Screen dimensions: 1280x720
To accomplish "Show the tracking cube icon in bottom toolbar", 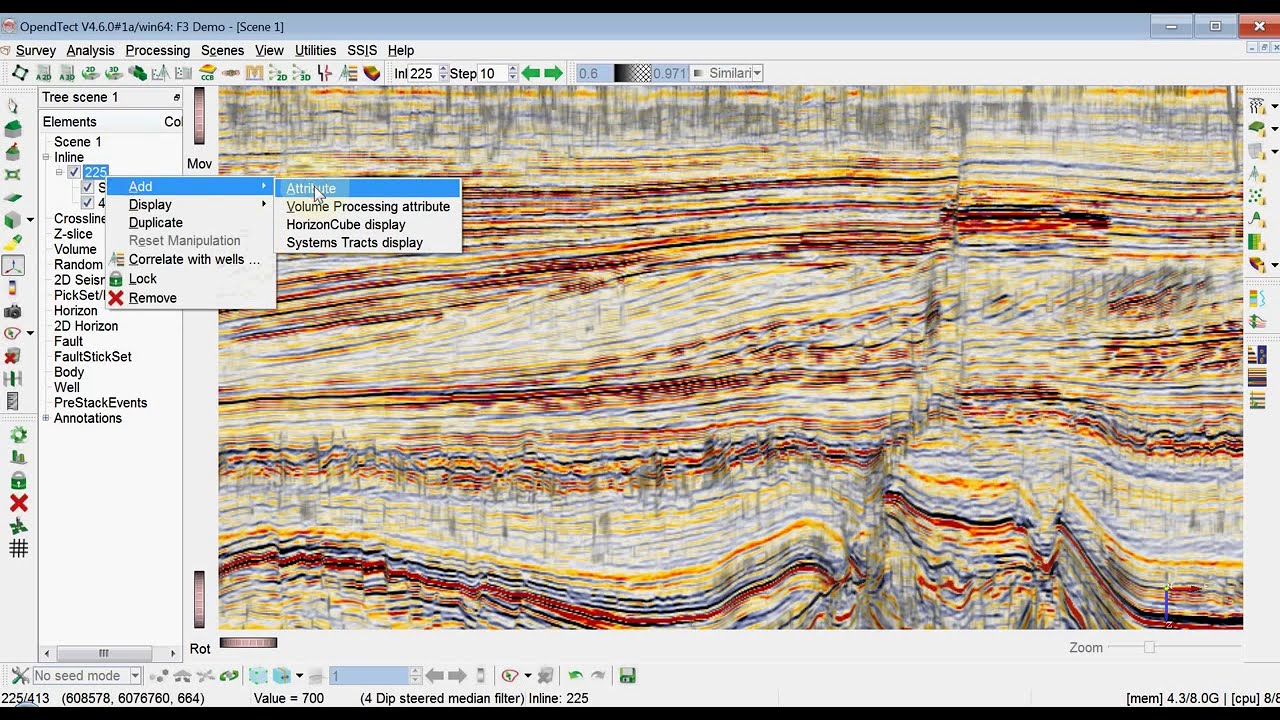I will 258,676.
